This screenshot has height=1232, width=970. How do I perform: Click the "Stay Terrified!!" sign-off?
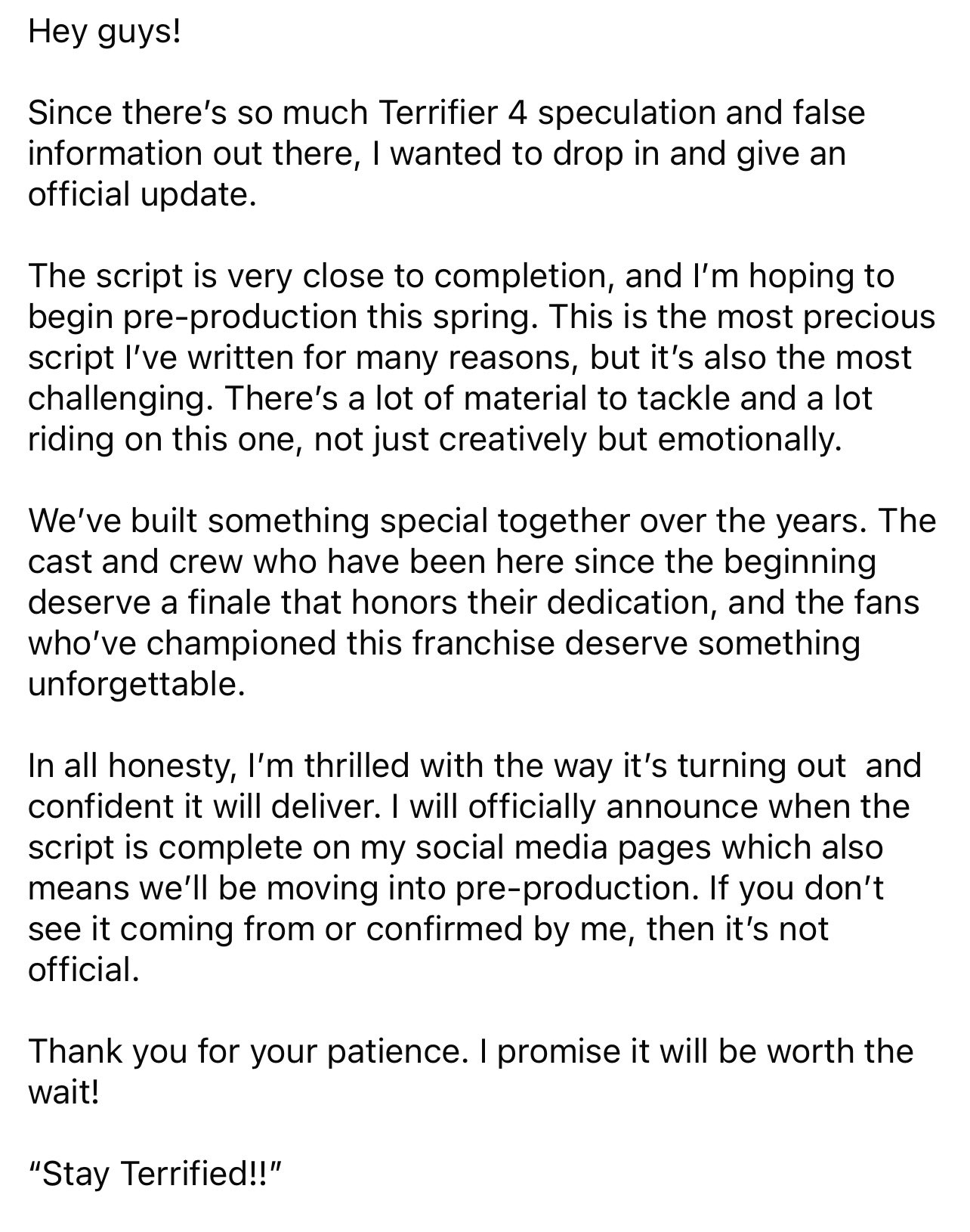[x=155, y=1174]
